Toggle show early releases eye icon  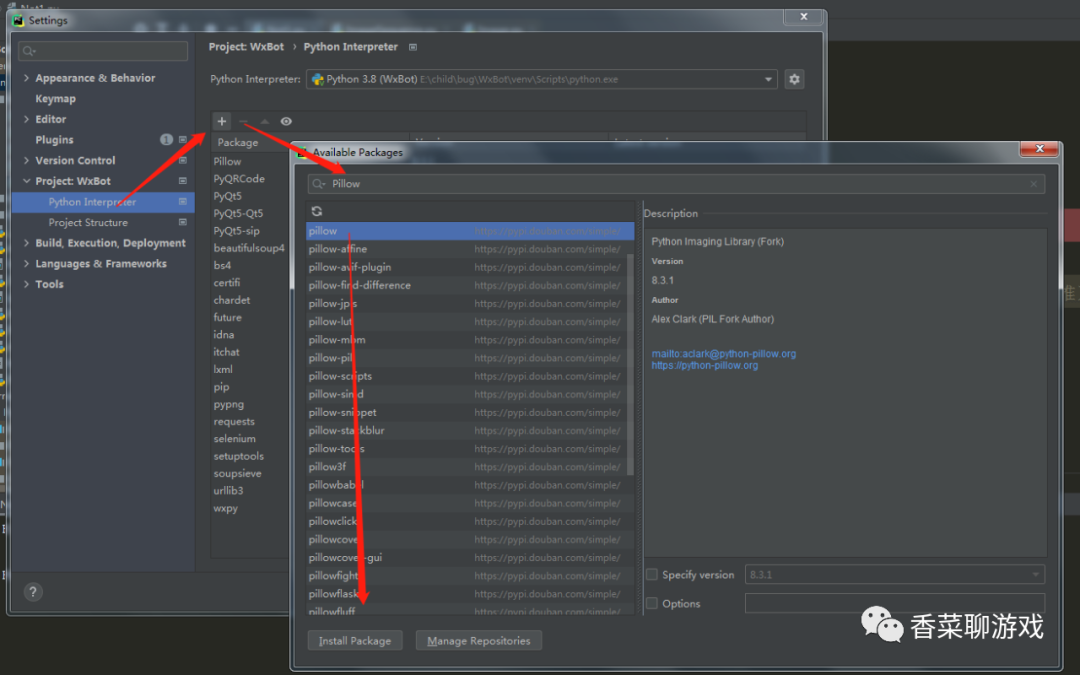pos(286,121)
